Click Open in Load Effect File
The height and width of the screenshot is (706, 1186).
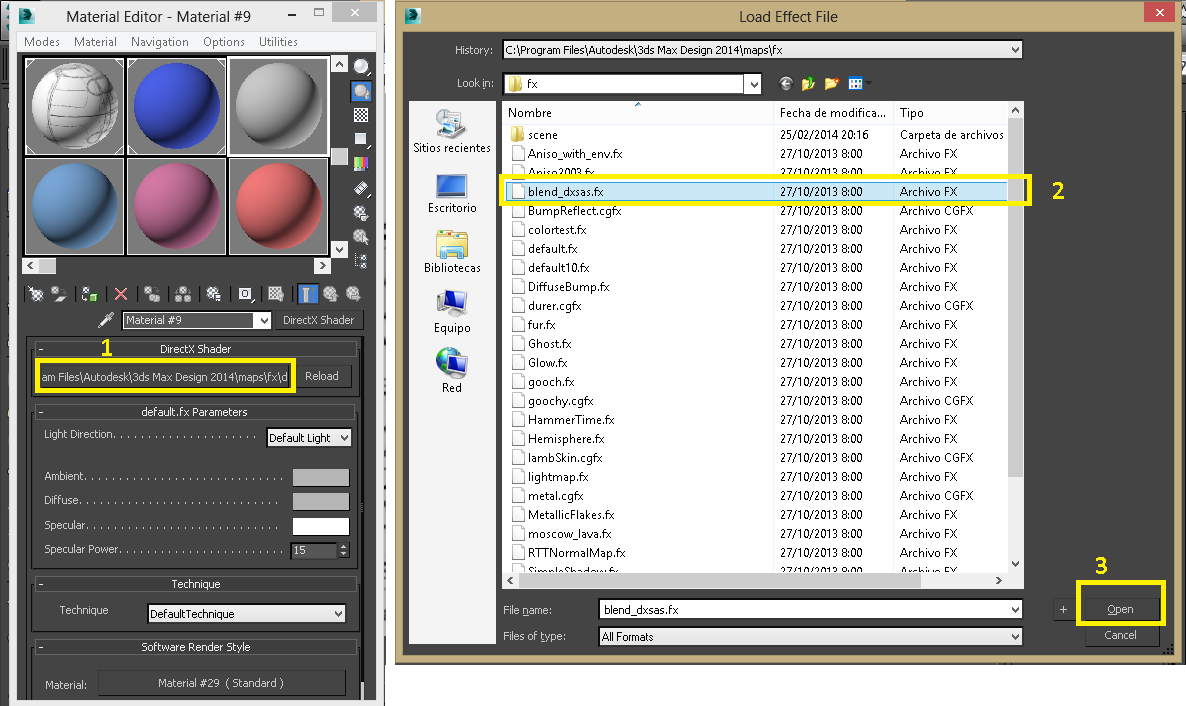tap(1120, 609)
